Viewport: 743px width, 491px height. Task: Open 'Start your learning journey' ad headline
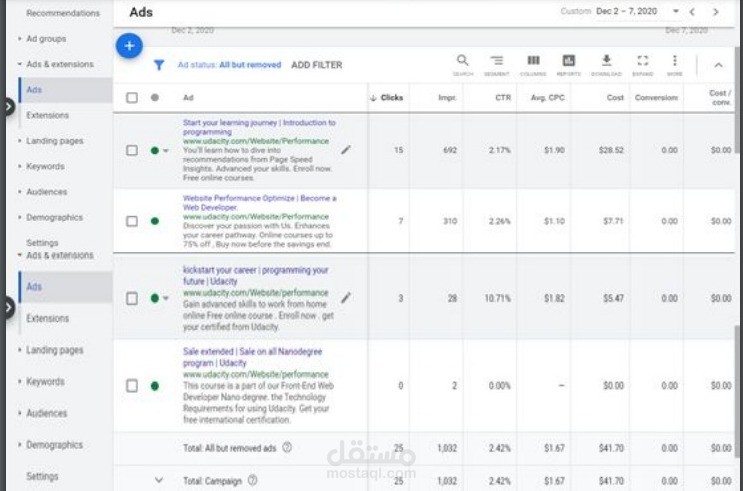(x=259, y=127)
